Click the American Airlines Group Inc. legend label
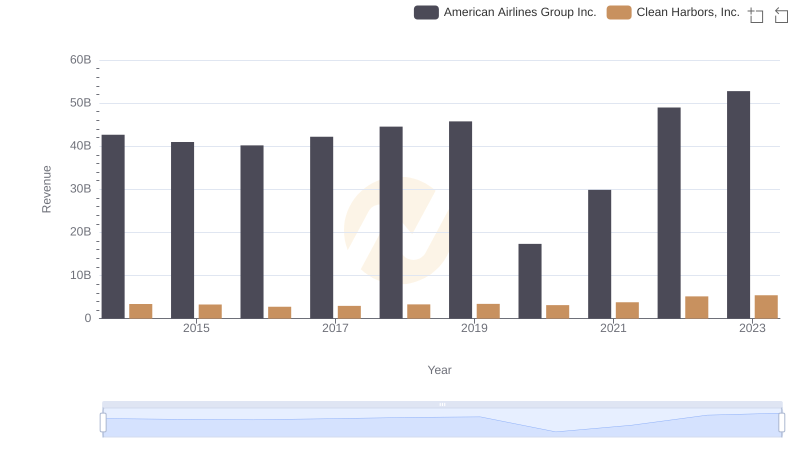The height and width of the screenshot is (461, 800). [x=520, y=12]
